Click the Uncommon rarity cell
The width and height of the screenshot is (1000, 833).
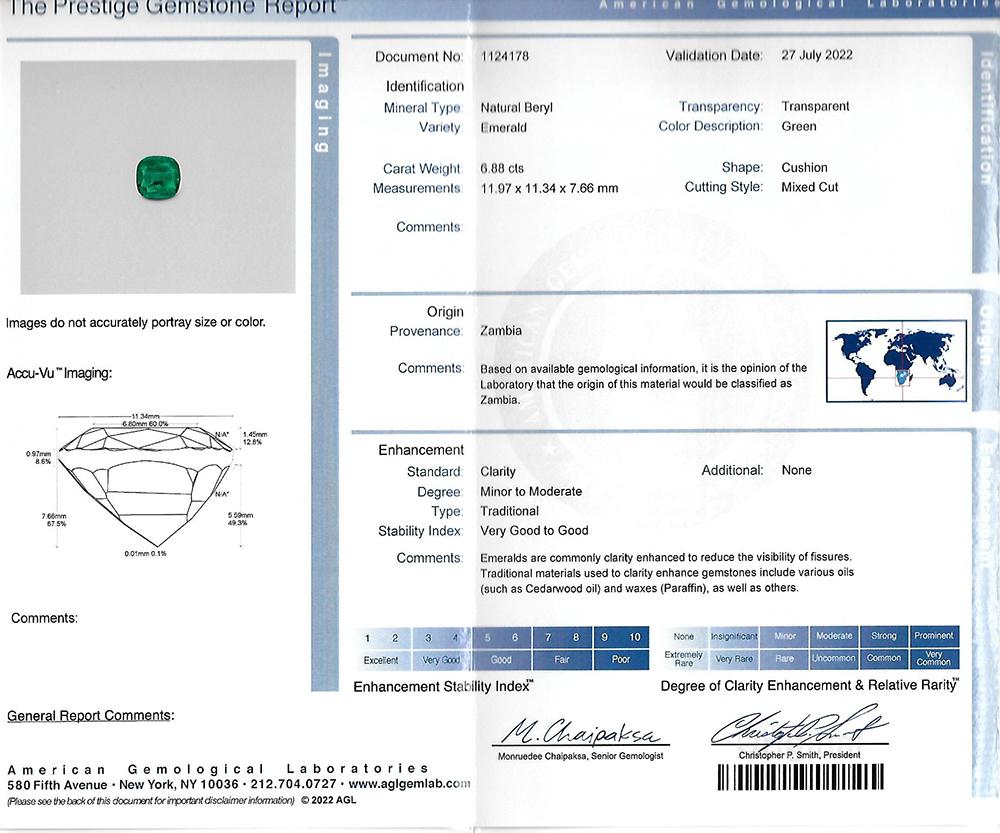click(x=834, y=659)
